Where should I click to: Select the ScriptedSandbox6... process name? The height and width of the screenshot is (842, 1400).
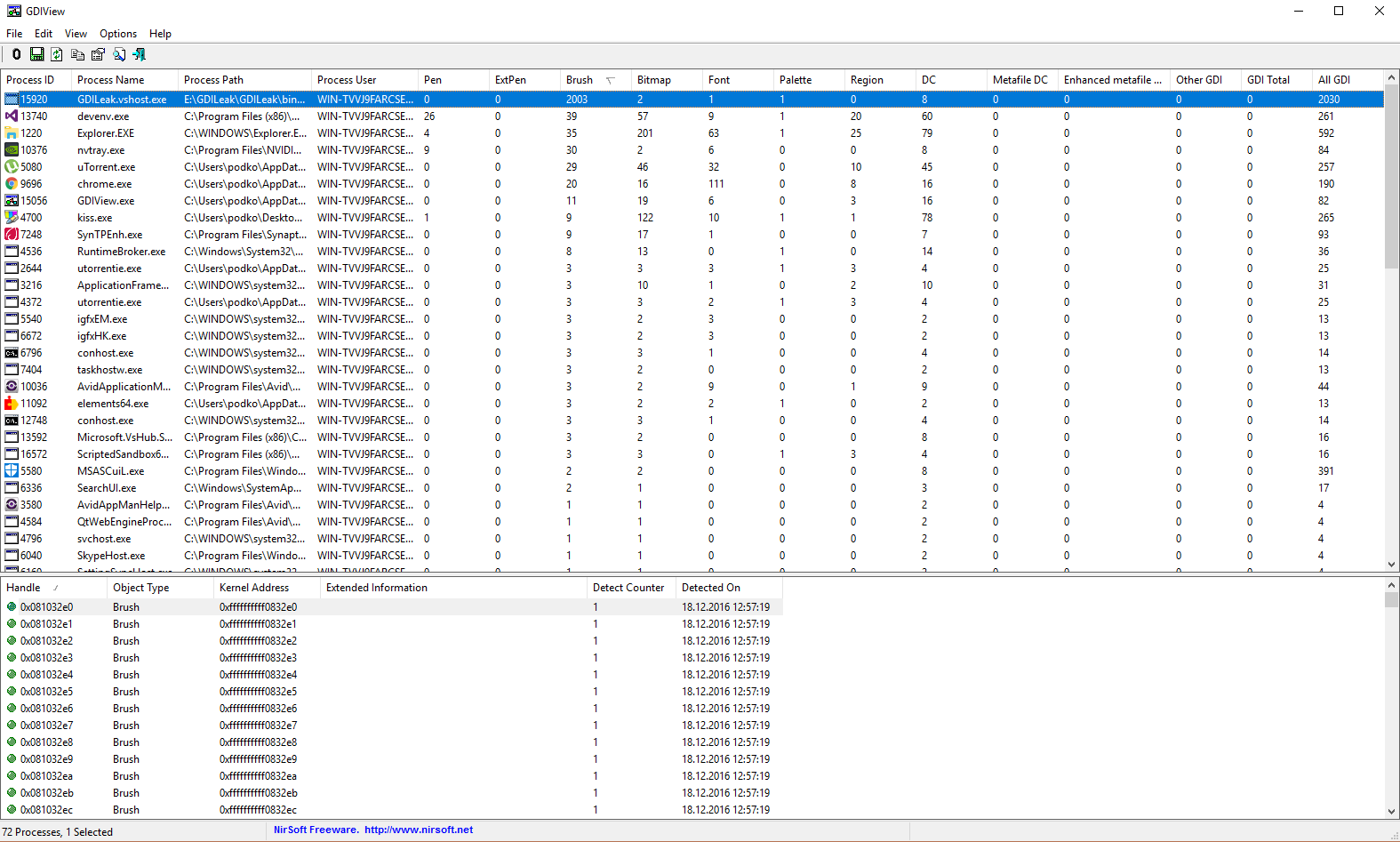pos(123,454)
